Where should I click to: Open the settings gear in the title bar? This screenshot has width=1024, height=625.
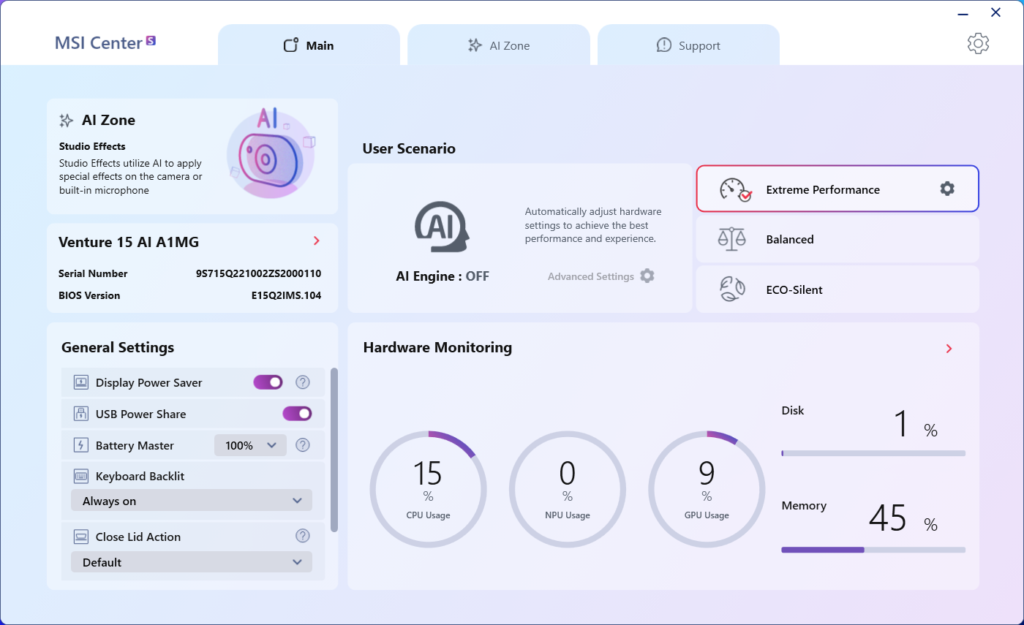(x=978, y=44)
